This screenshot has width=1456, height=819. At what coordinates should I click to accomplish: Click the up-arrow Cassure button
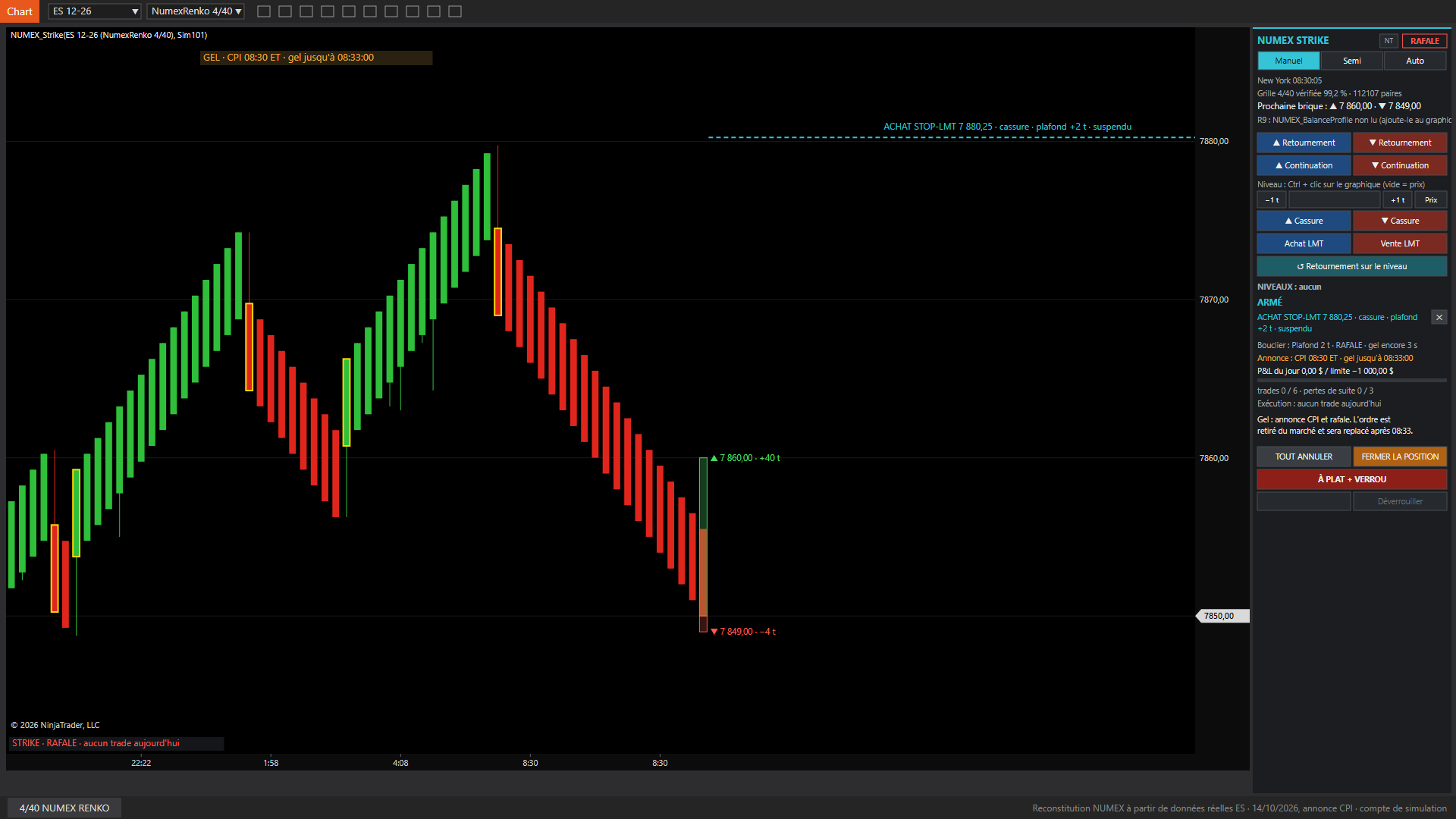pos(1304,221)
